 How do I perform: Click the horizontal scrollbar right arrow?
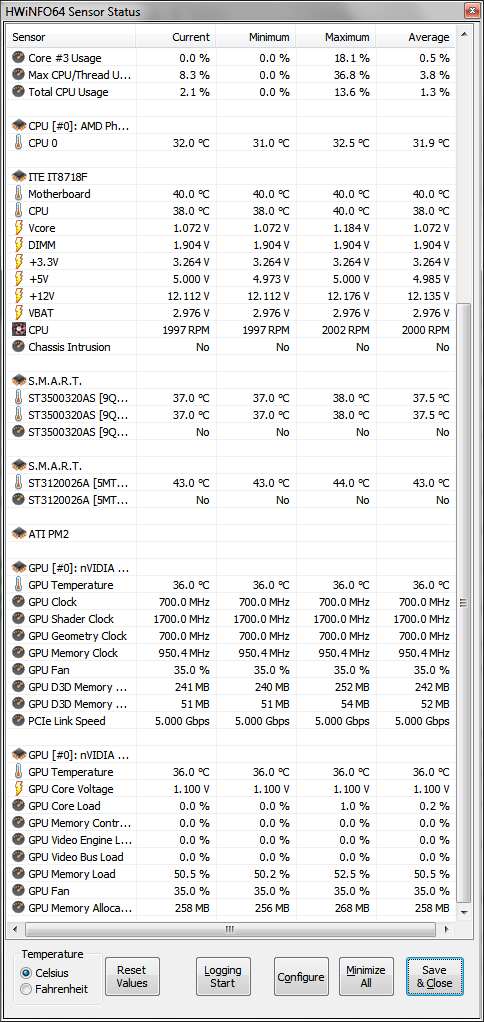click(446, 929)
